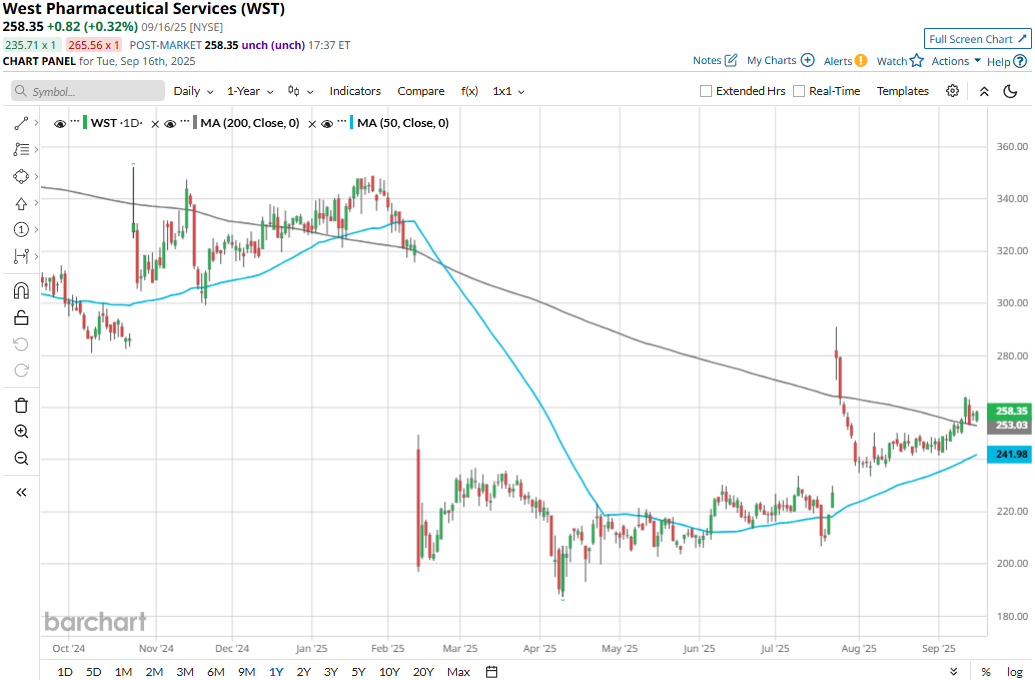Click the MA 50 blue color swatch
This screenshot has width=1035, height=680.
click(352, 123)
